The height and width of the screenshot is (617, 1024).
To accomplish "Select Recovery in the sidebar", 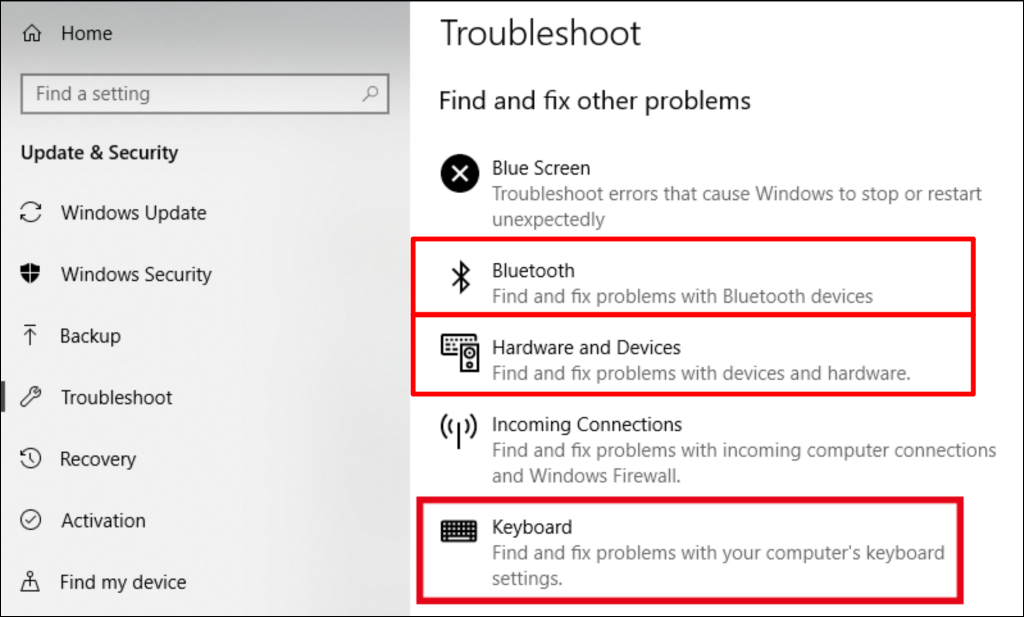I will point(100,459).
